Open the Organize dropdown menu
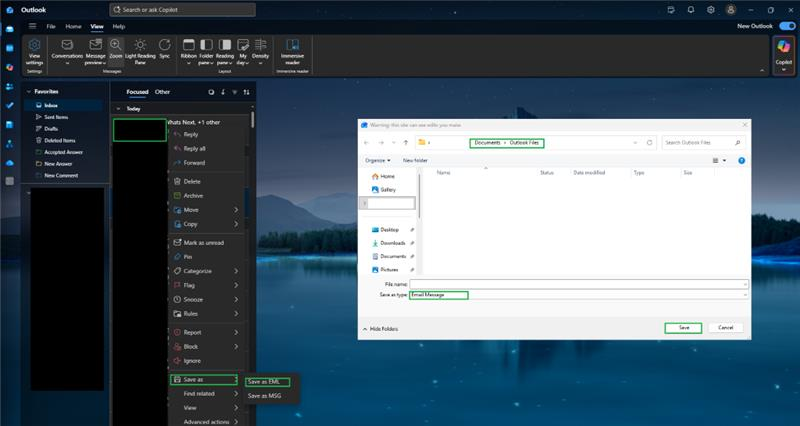 [378, 160]
